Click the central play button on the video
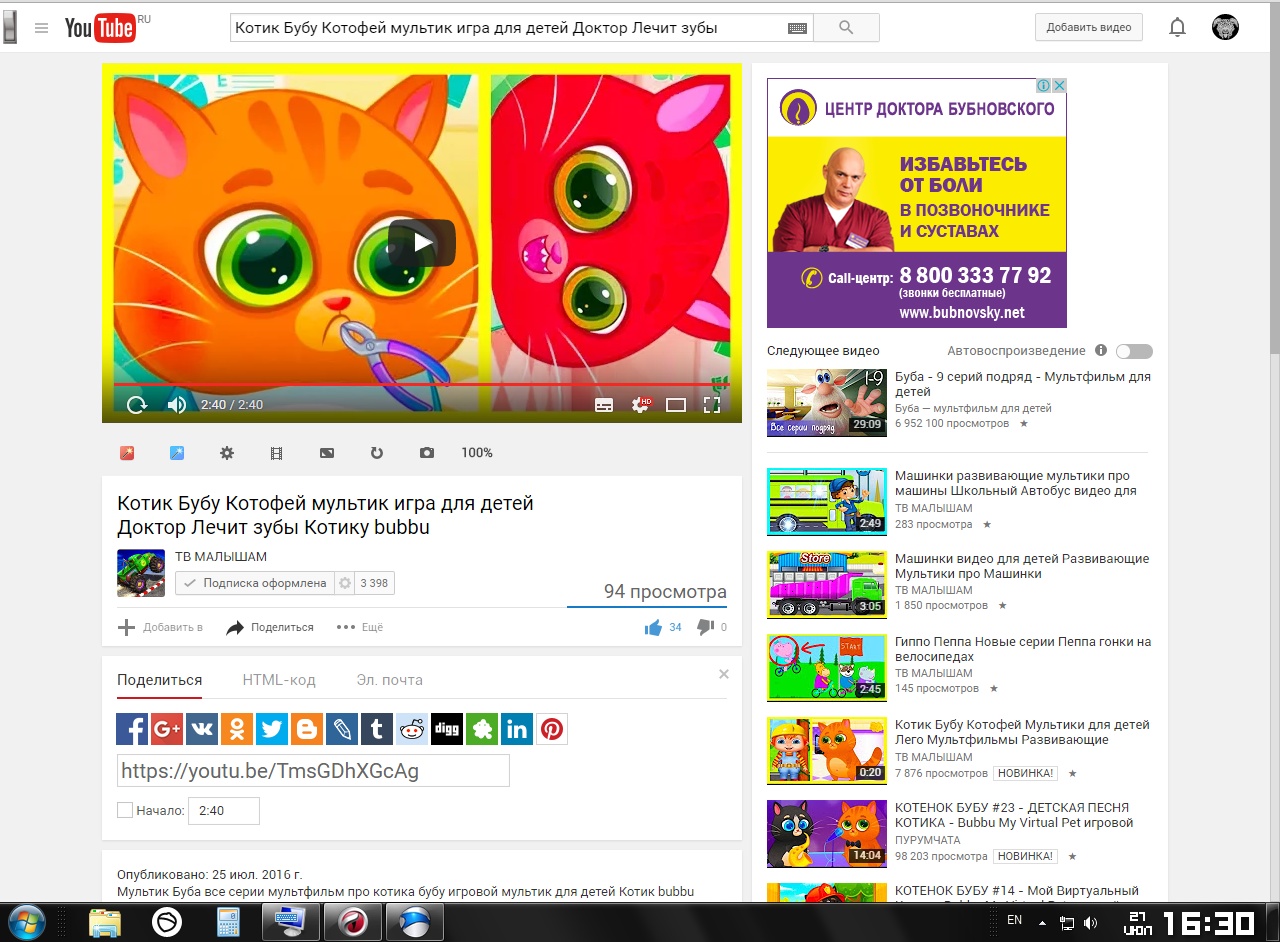Screen dimensions: 1280x942 (x=422, y=242)
